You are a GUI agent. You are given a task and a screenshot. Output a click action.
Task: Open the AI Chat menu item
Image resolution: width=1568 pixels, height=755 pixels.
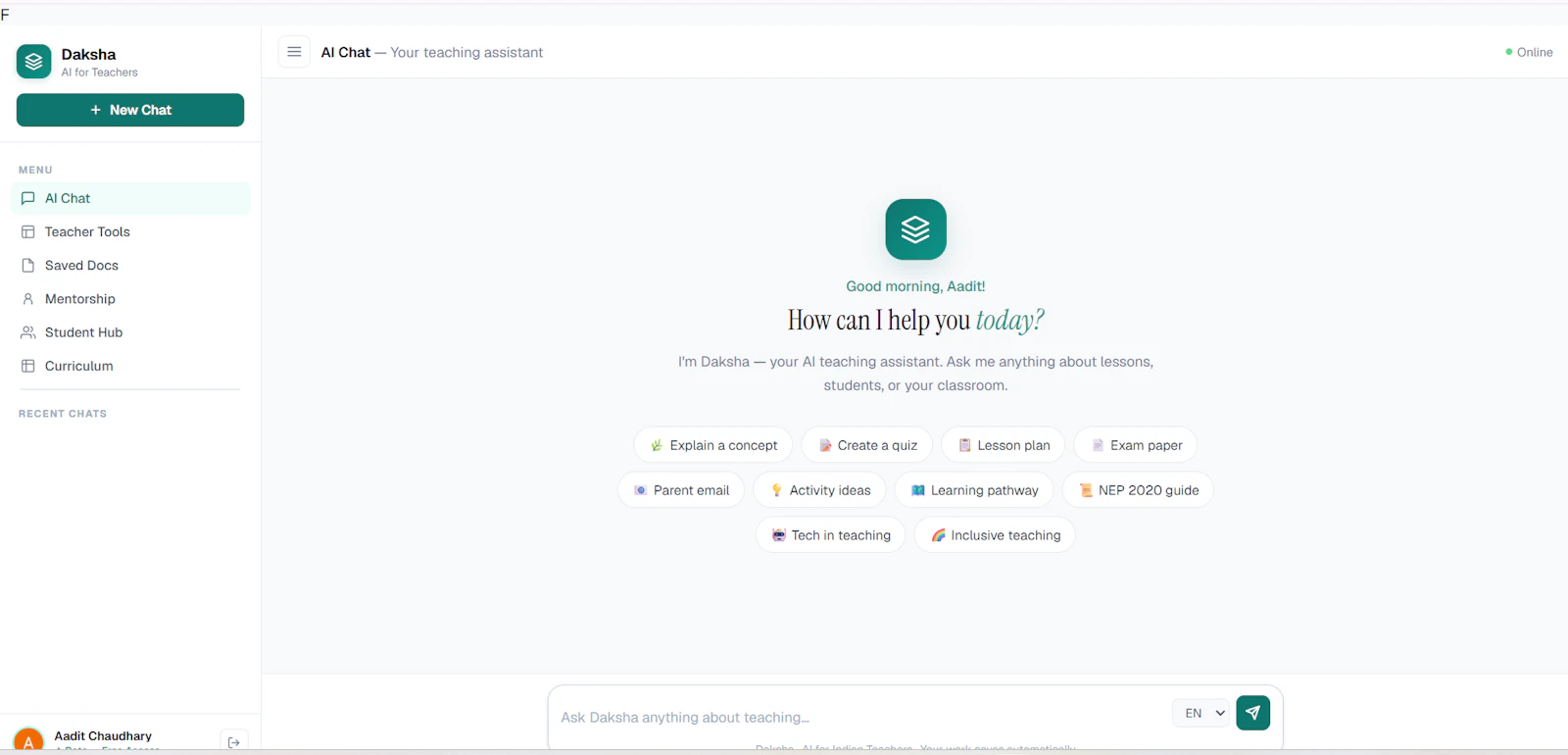[130, 198]
